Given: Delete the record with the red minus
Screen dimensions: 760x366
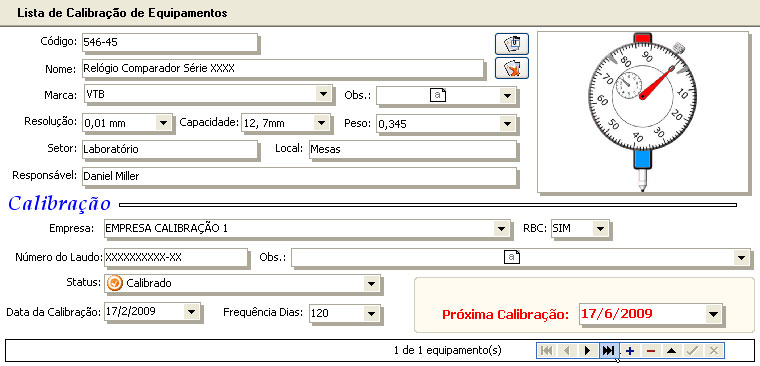Looking at the screenshot, I should pyautogui.click(x=651, y=350).
